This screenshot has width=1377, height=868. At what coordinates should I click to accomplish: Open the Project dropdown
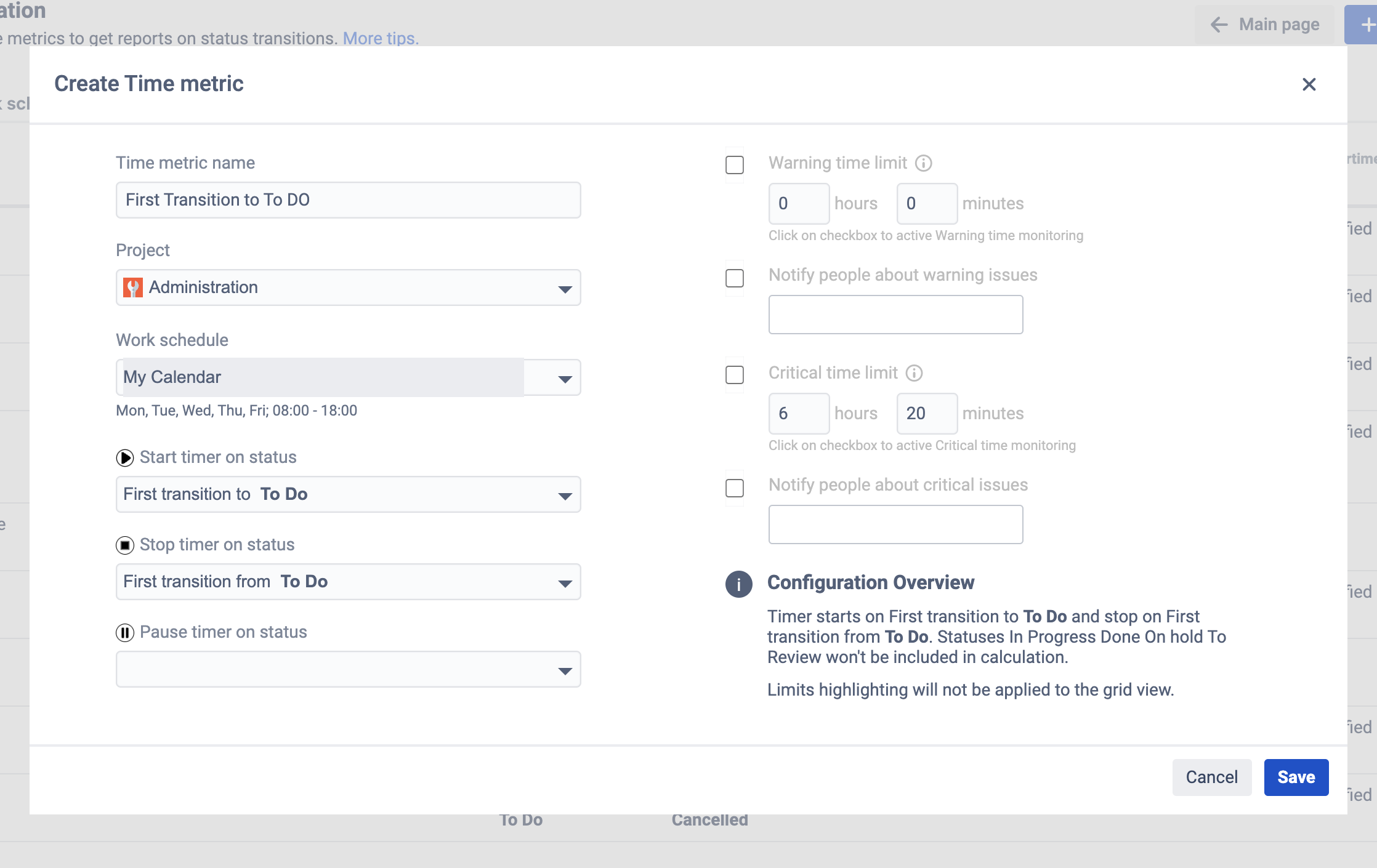pos(348,287)
